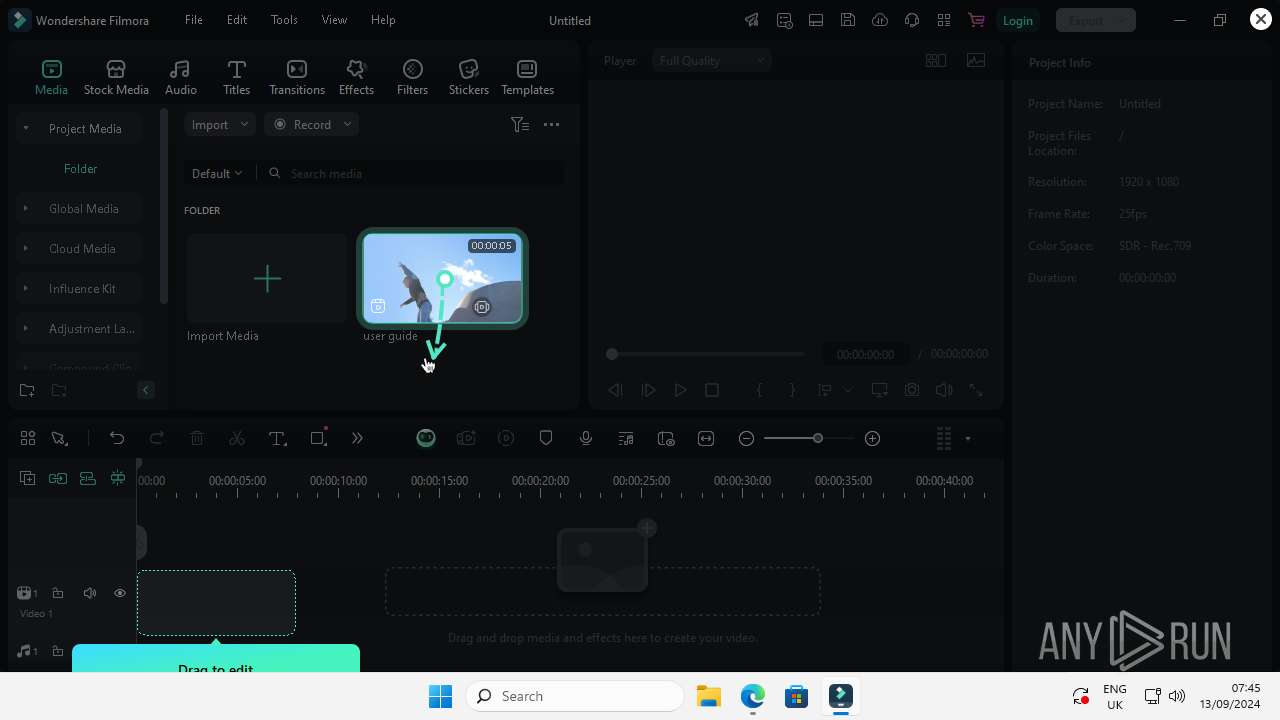Screen dimensions: 1280x720
Task: Click the green AI face icon
Action: click(426, 438)
